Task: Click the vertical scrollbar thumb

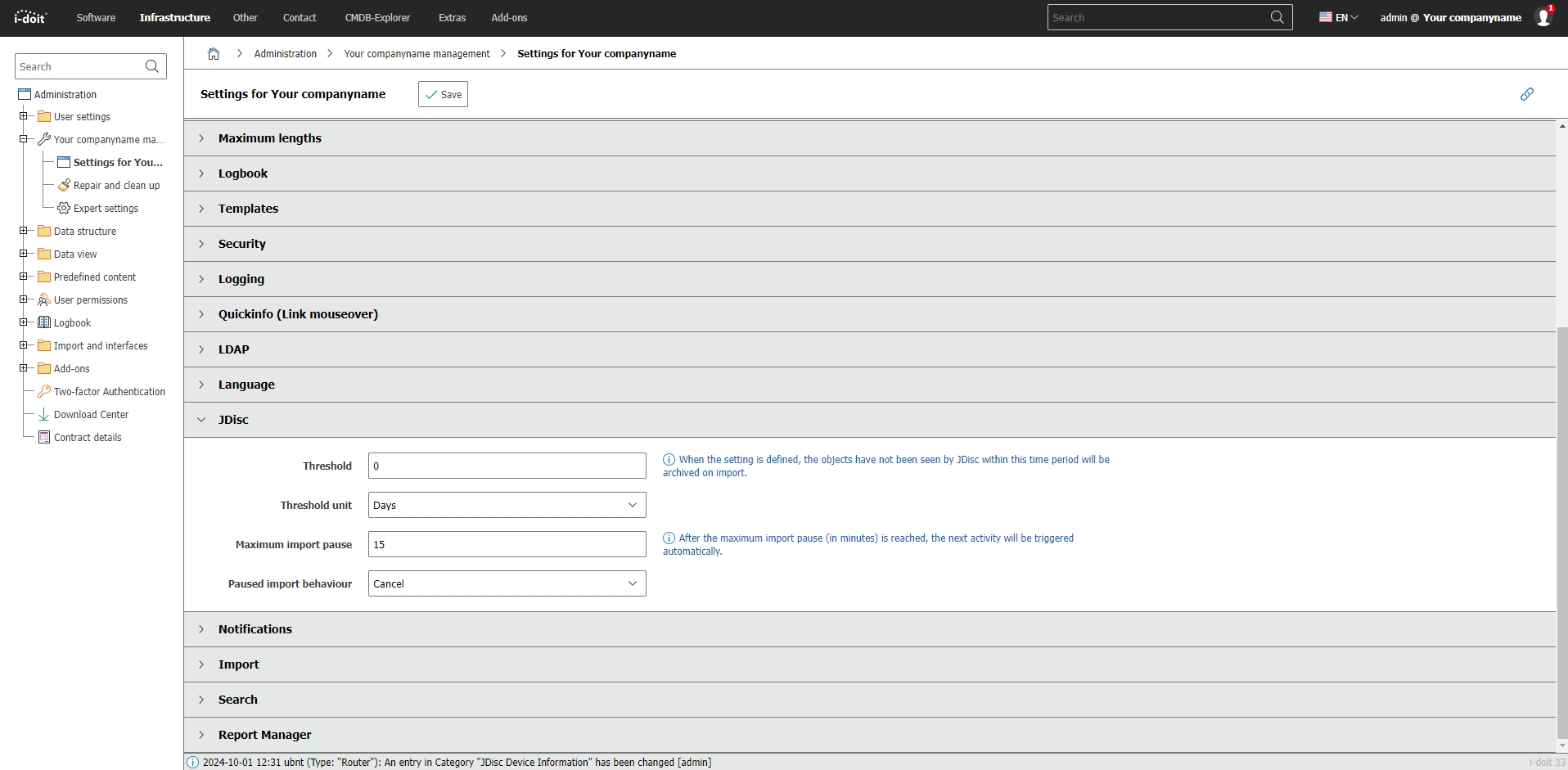Action: [1562, 532]
